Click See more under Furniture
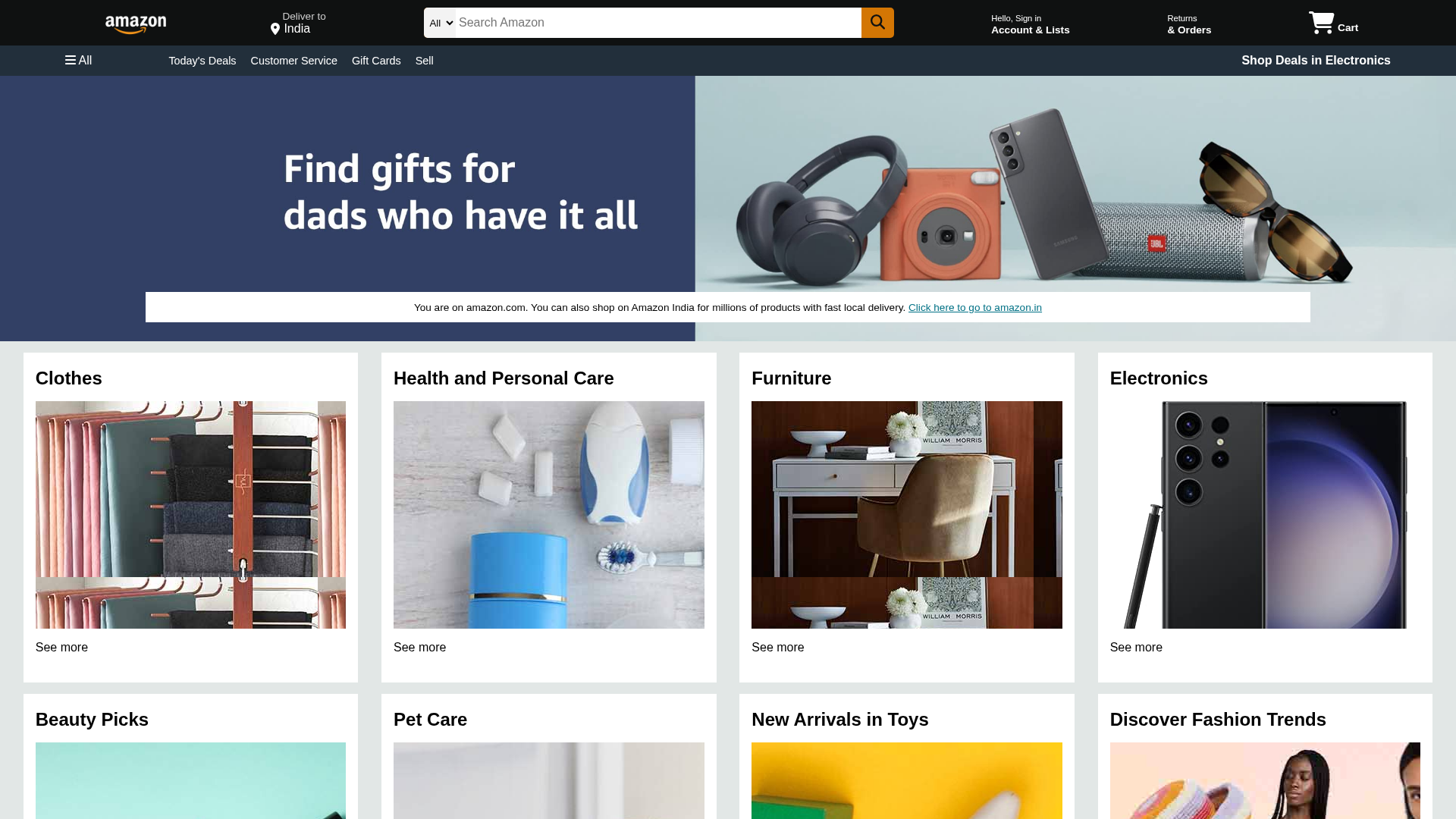 (x=777, y=647)
